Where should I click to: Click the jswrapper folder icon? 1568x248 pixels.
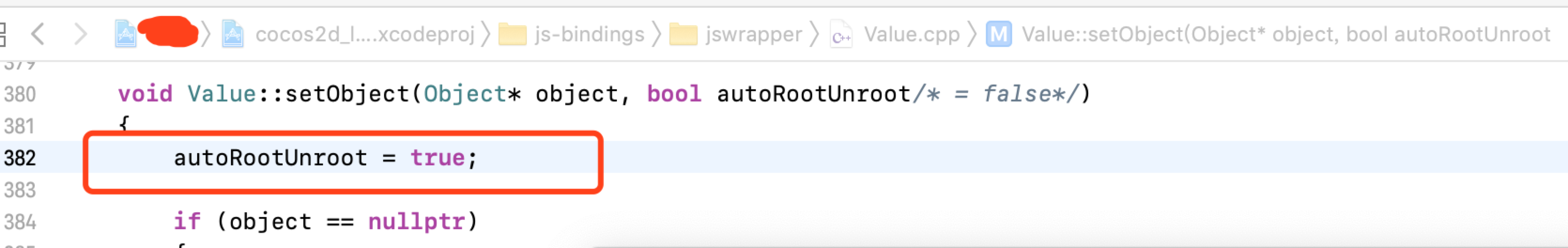click(x=683, y=34)
